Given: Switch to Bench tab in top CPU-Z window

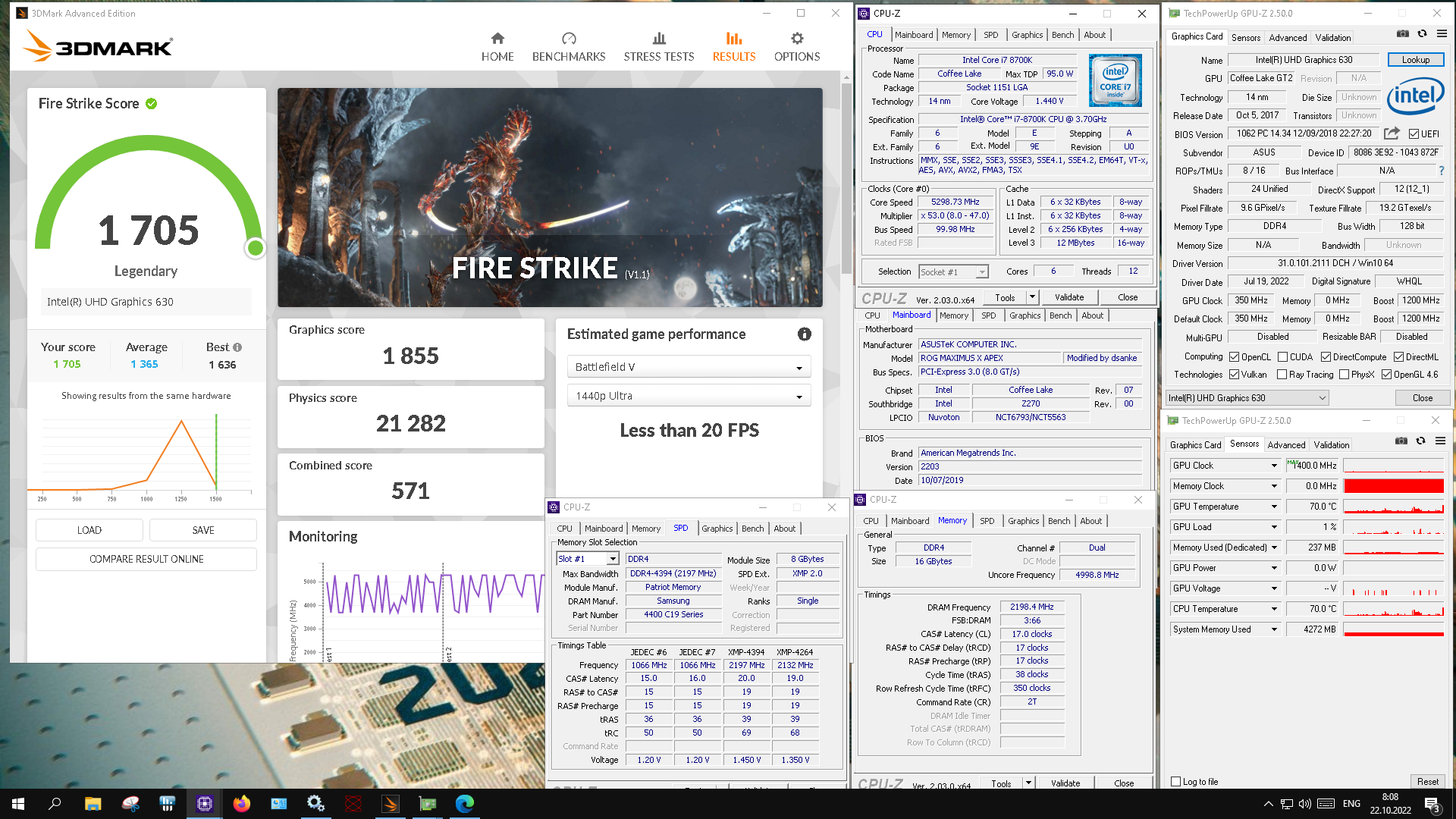Looking at the screenshot, I should 1062,35.
